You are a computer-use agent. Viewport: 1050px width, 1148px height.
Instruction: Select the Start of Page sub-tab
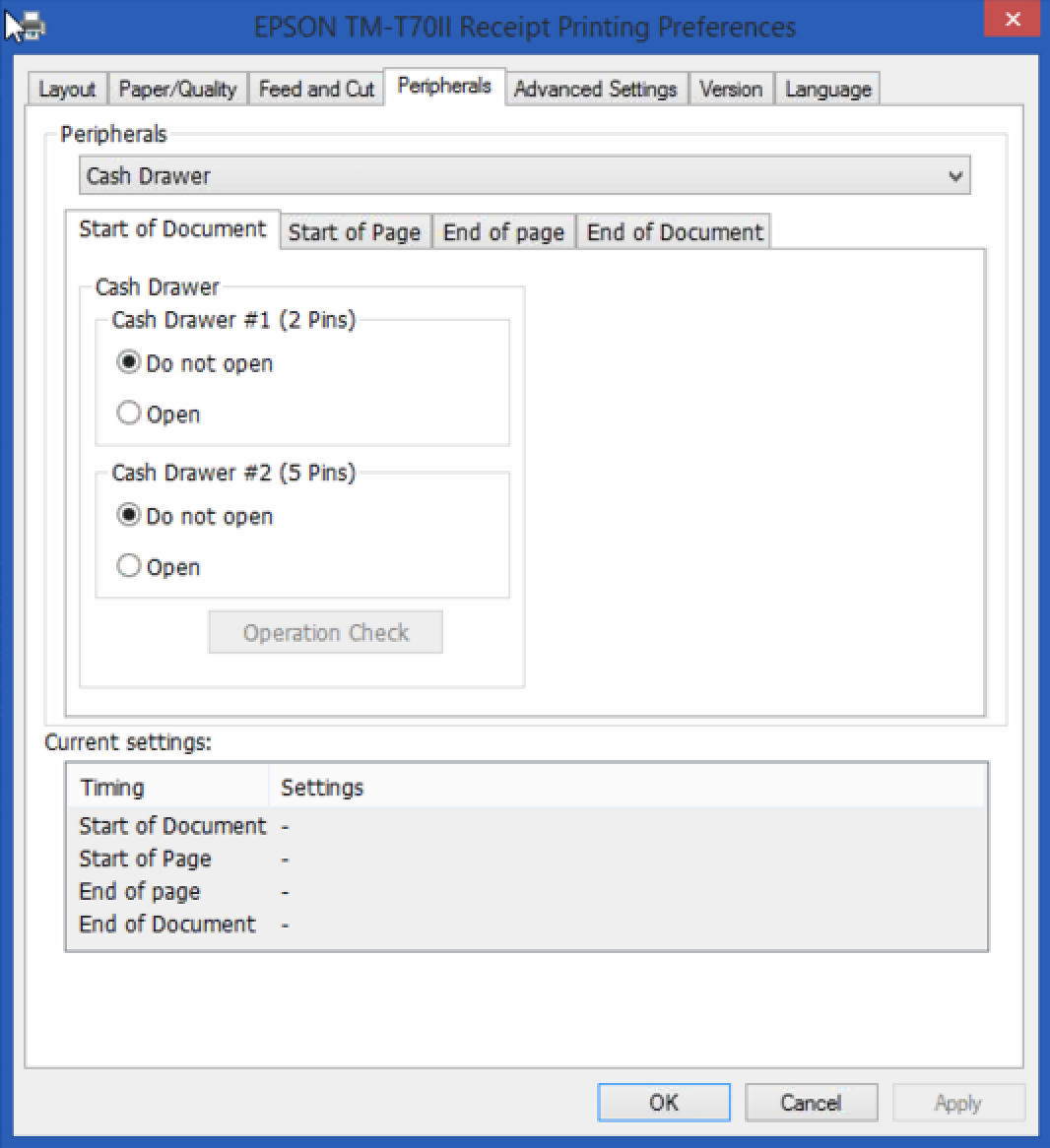355,232
